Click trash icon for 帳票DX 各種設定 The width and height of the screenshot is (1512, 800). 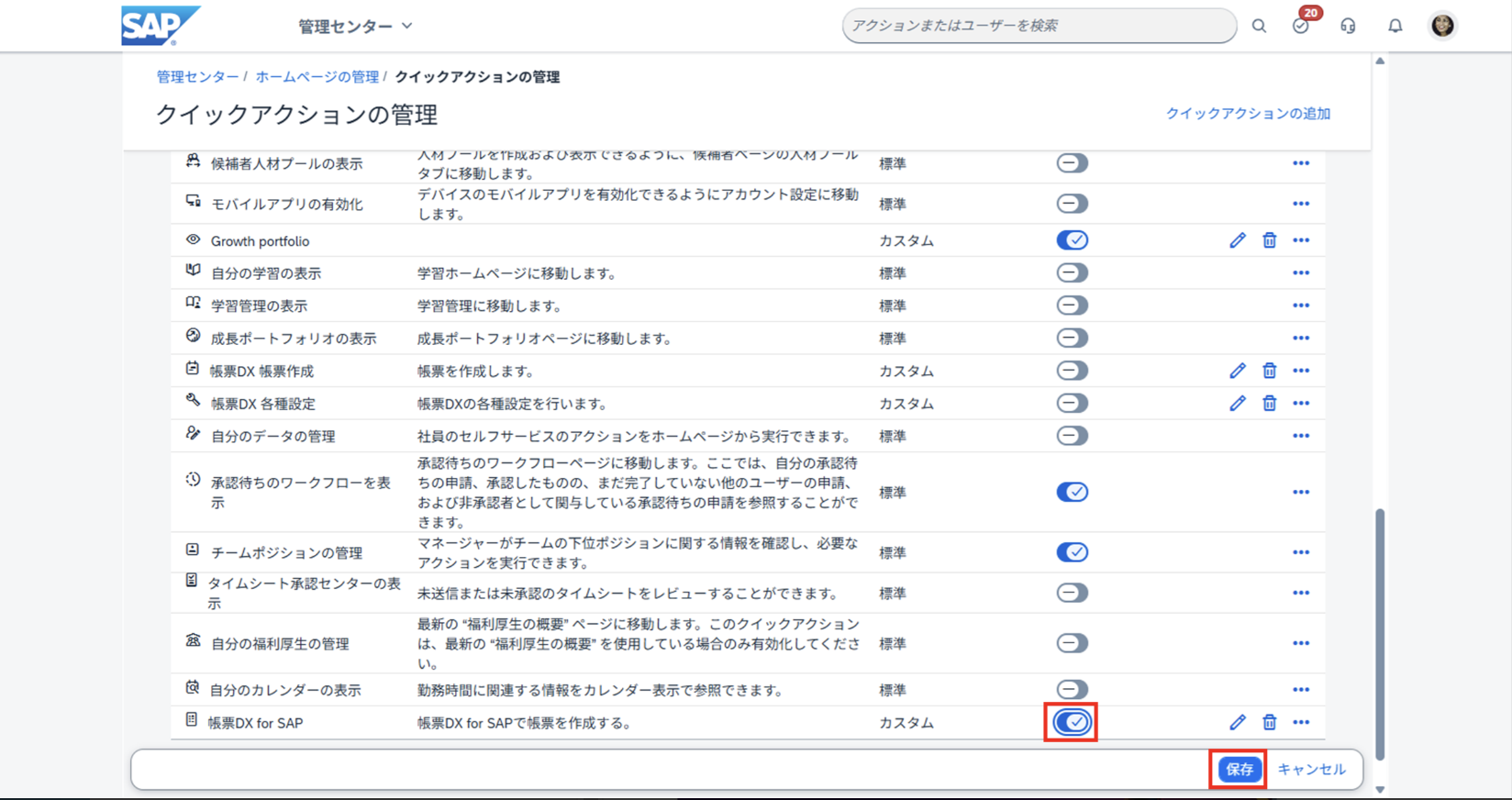(x=1269, y=404)
